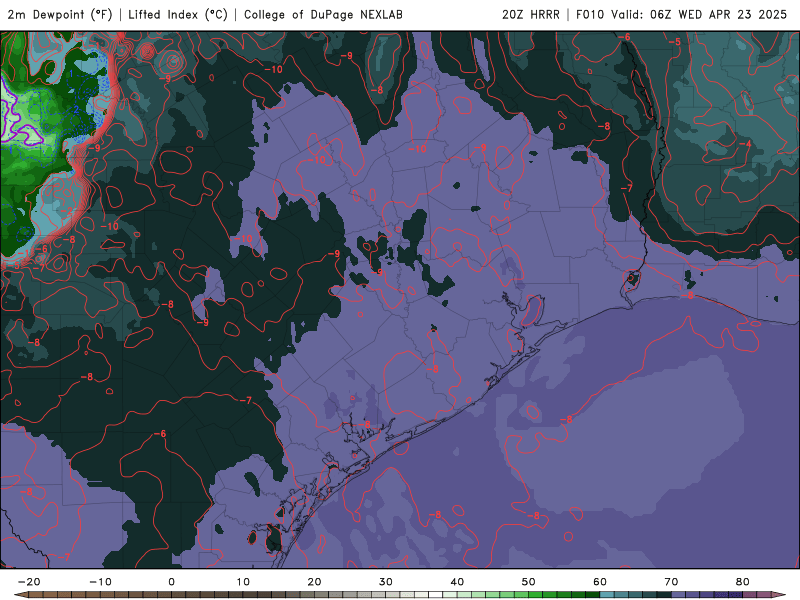Click the 'Lifted Index (°C)' header label
Screen dimensions: 800x600
pos(178,14)
